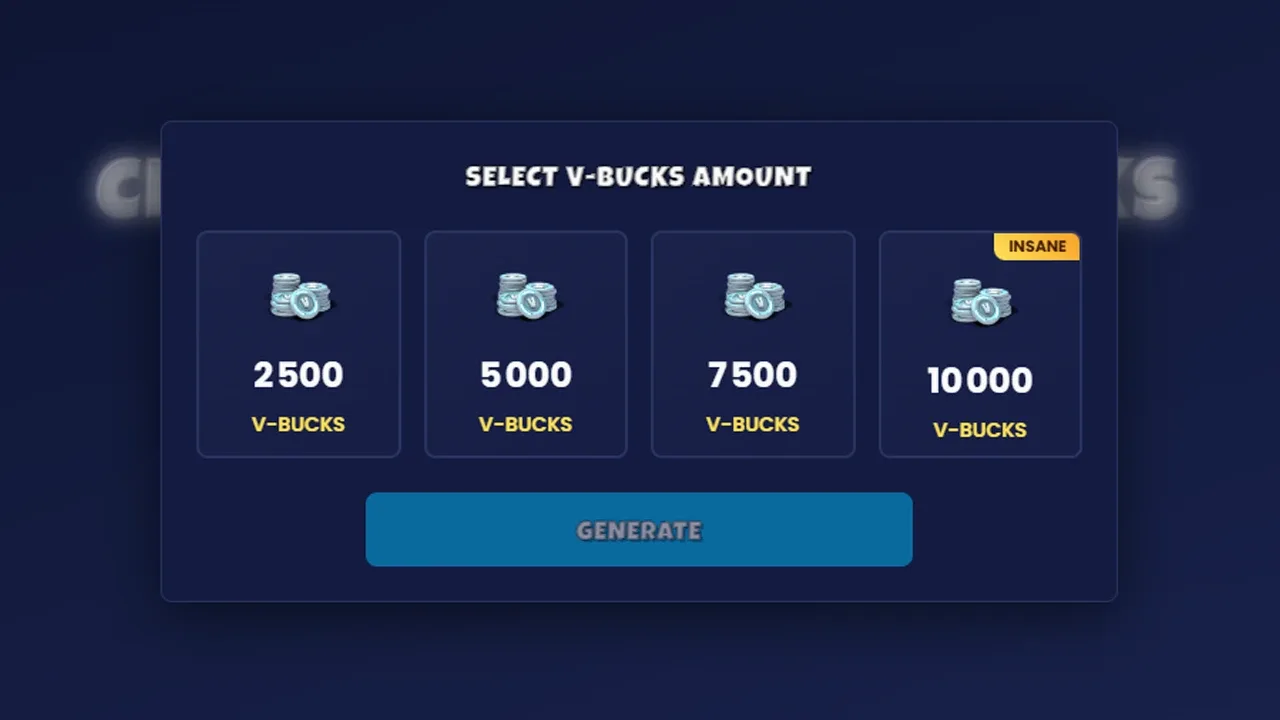
Task: Choose the 5000 V-Bucks option card
Action: click(526, 344)
